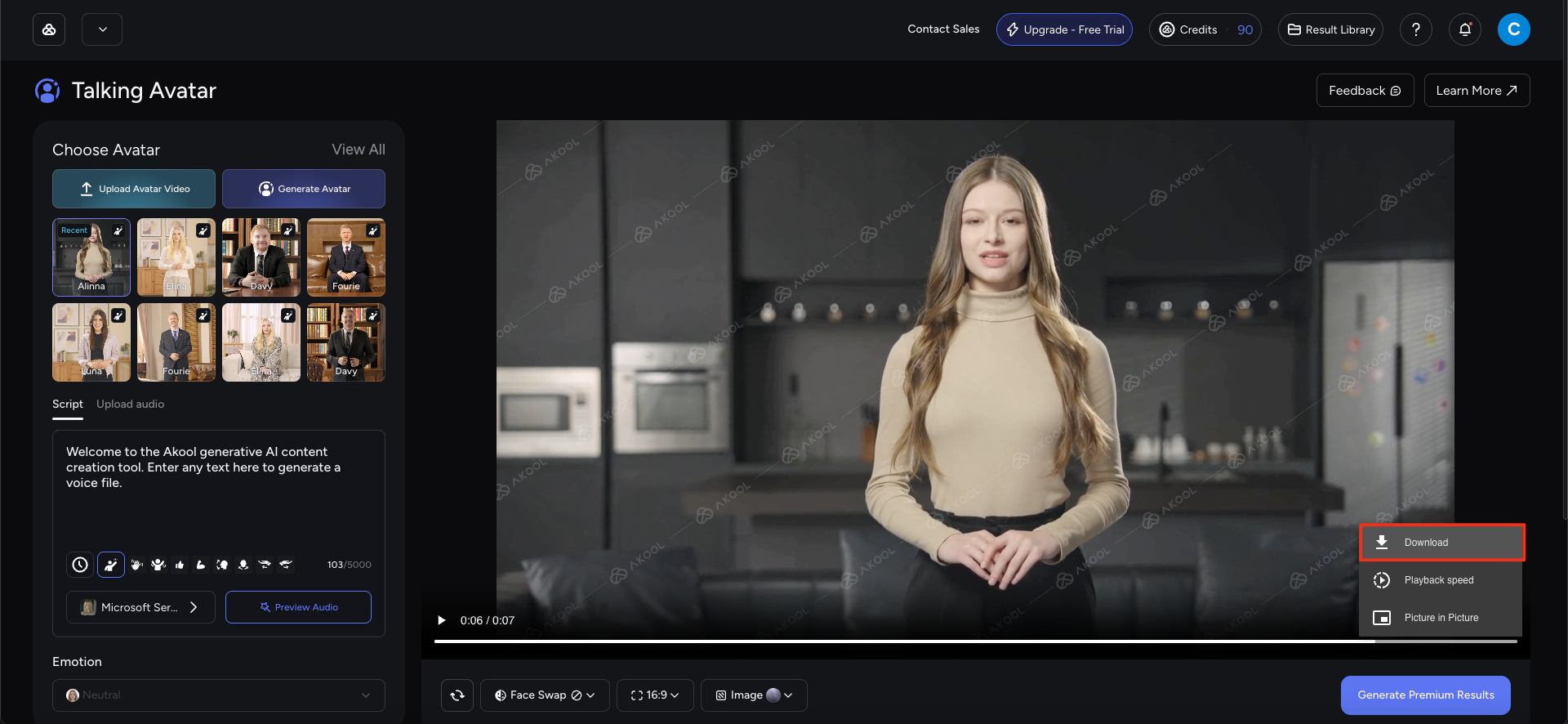Open the Microsoft Ser... voice selector
The image size is (1568, 724).
click(x=140, y=607)
